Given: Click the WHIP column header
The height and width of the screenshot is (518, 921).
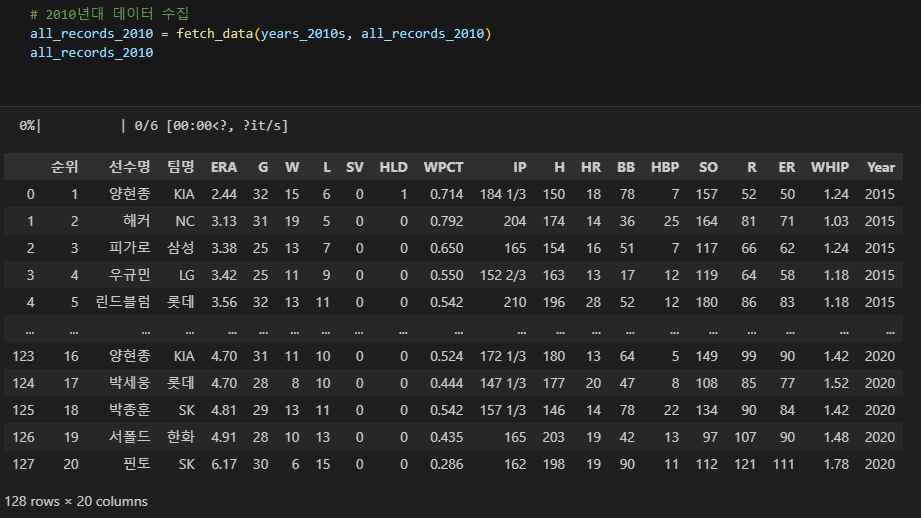Looking at the screenshot, I should tap(829, 167).
